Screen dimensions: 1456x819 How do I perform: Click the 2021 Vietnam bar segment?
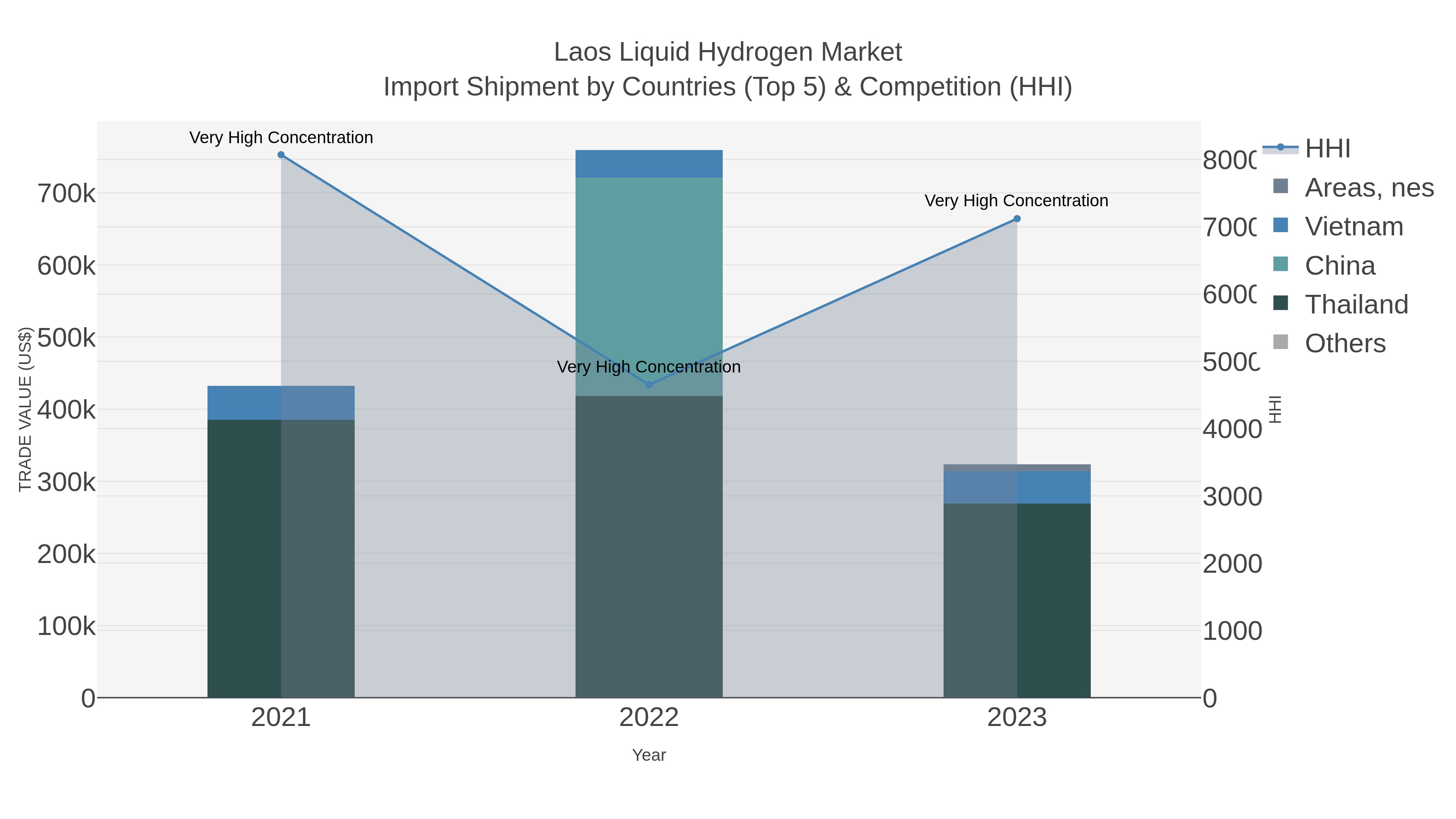(281, 403)
